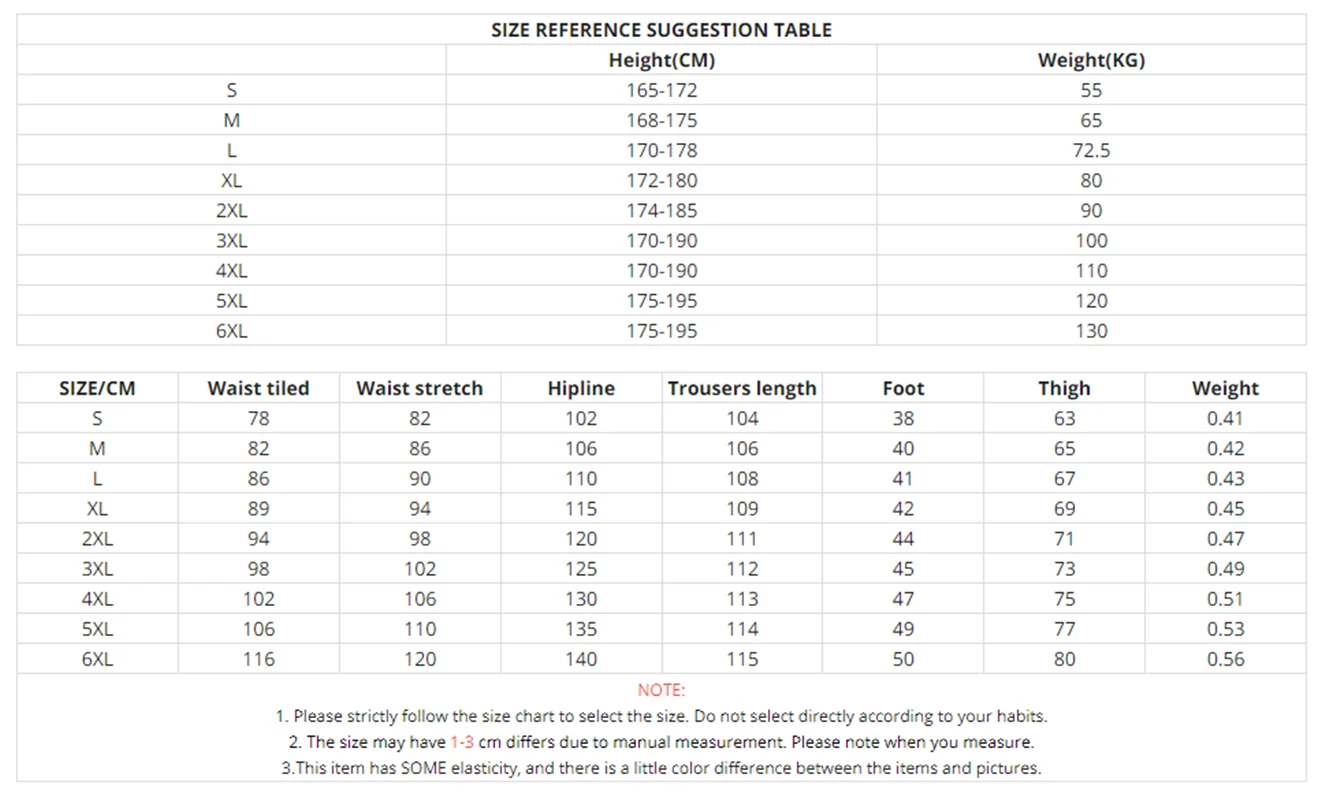Click the SIZE/CM header cell
The image size is (1336, 800).
pos(97,389)
